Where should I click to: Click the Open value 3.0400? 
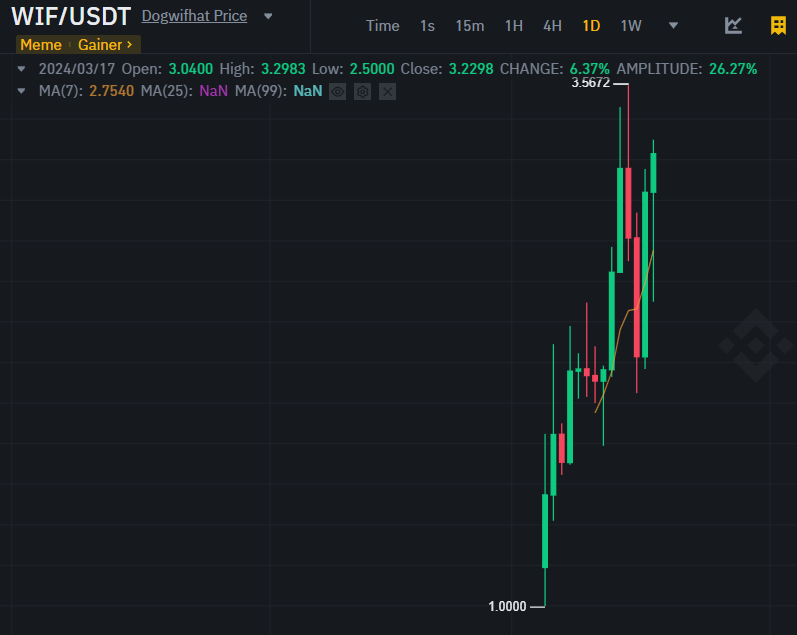point(191,69)
